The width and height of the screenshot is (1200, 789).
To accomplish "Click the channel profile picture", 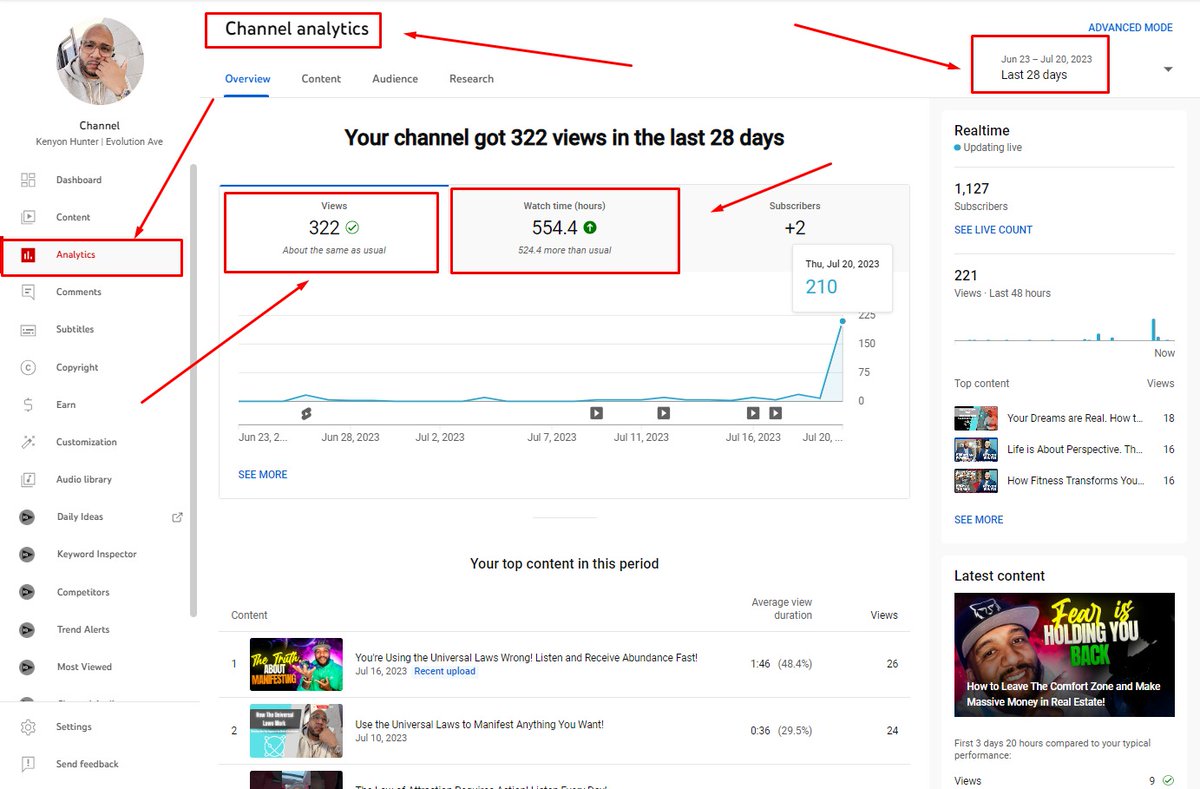I will pyautogui.click(x=100, y=61).
